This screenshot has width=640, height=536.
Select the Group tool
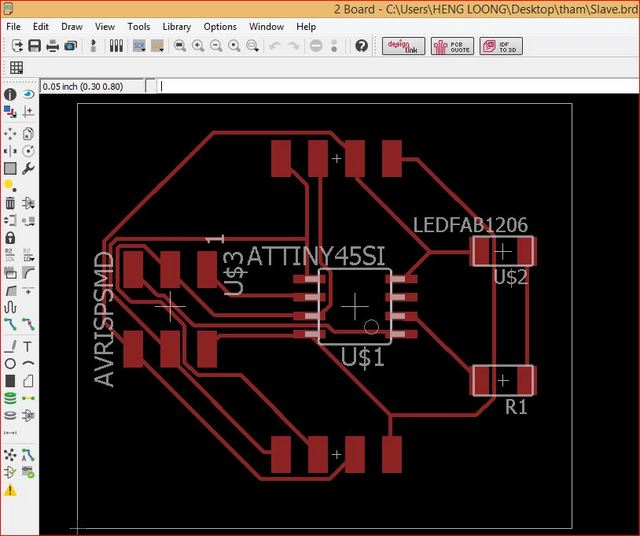[x=10, y=168]
